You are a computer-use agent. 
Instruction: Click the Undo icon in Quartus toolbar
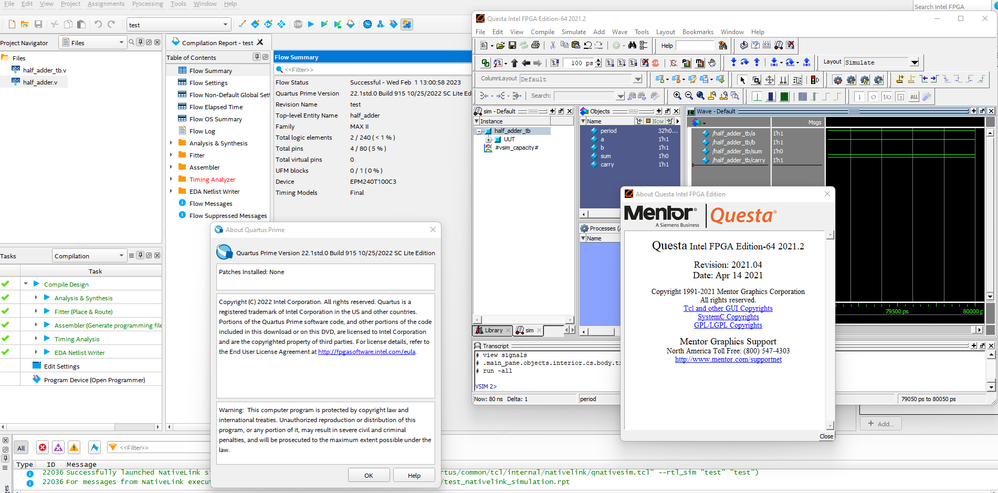point(97,24)
